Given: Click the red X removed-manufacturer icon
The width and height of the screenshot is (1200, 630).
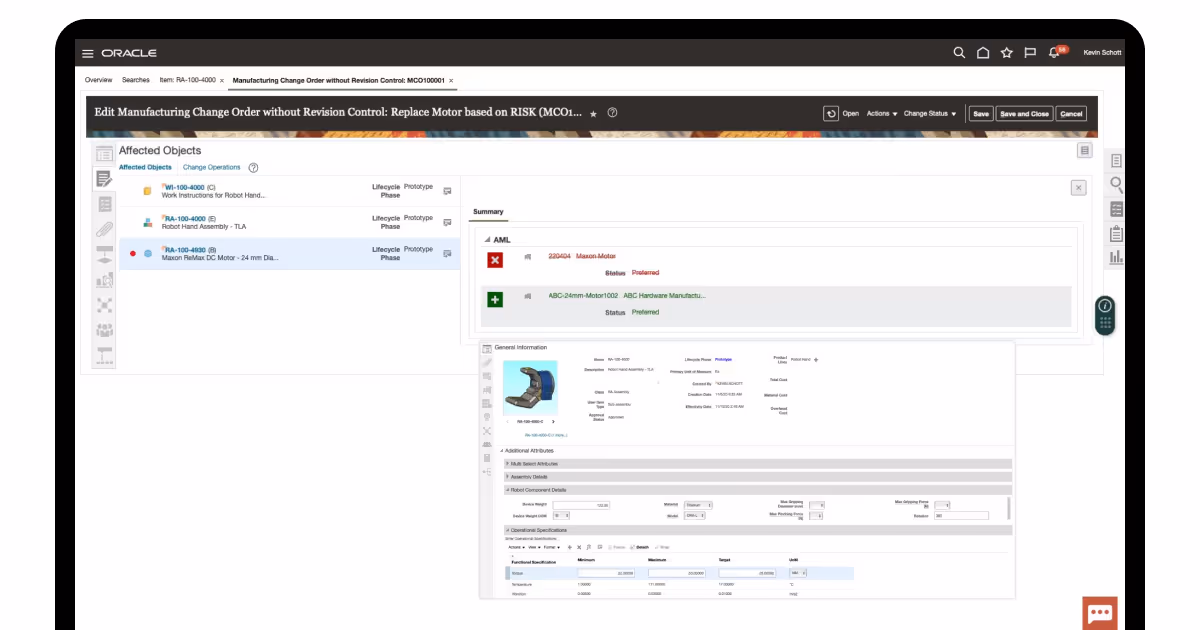Looking at the screenshot, I should [x=495, y=260].
